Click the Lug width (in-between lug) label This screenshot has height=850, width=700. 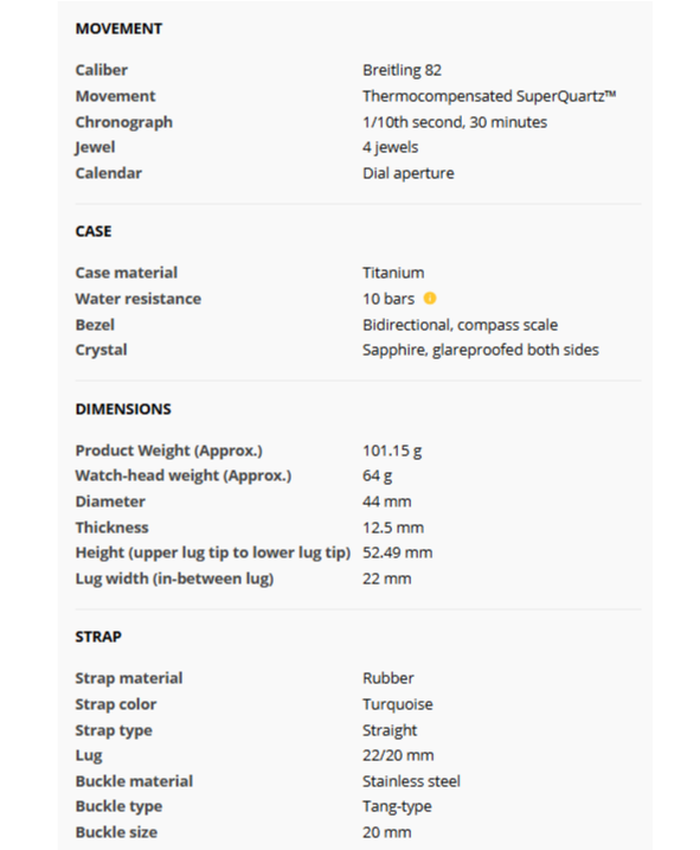tap(174, 579)
